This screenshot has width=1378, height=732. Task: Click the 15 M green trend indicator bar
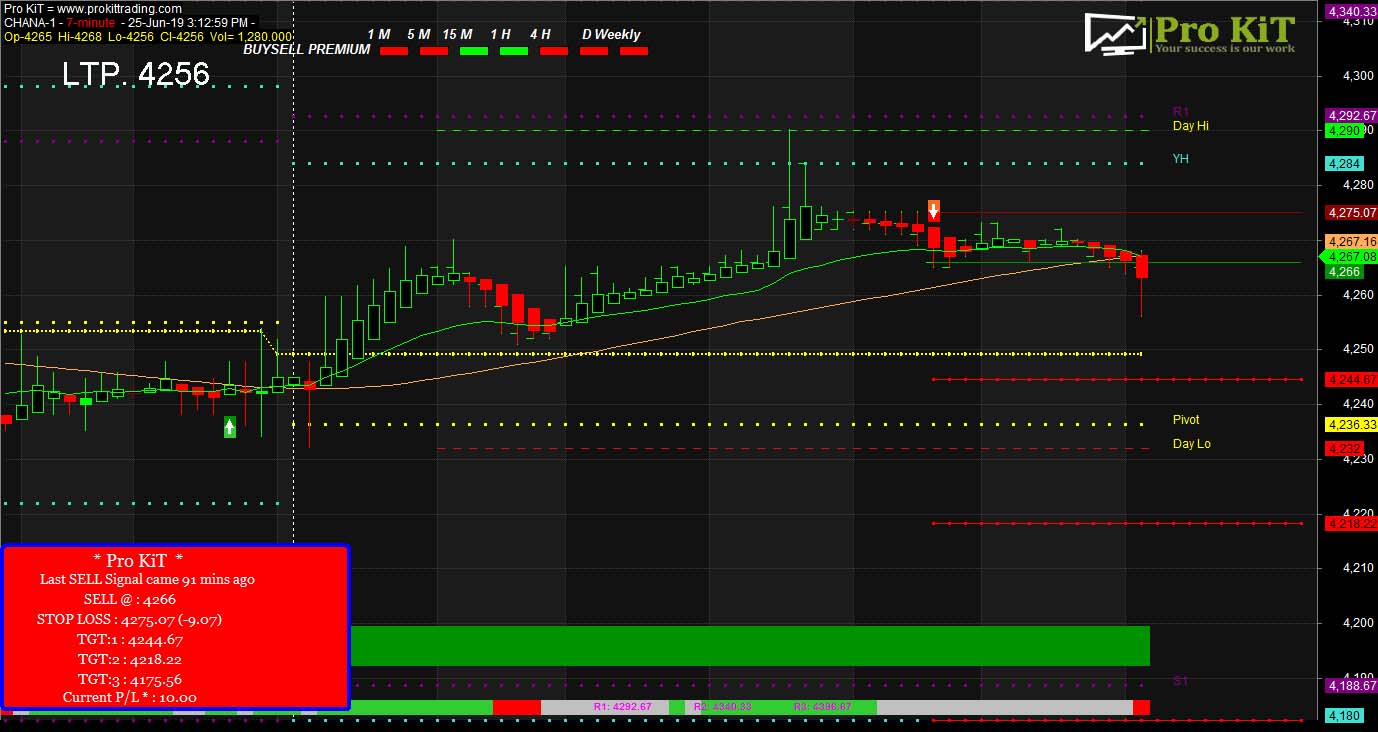click(x=474, y=50)
